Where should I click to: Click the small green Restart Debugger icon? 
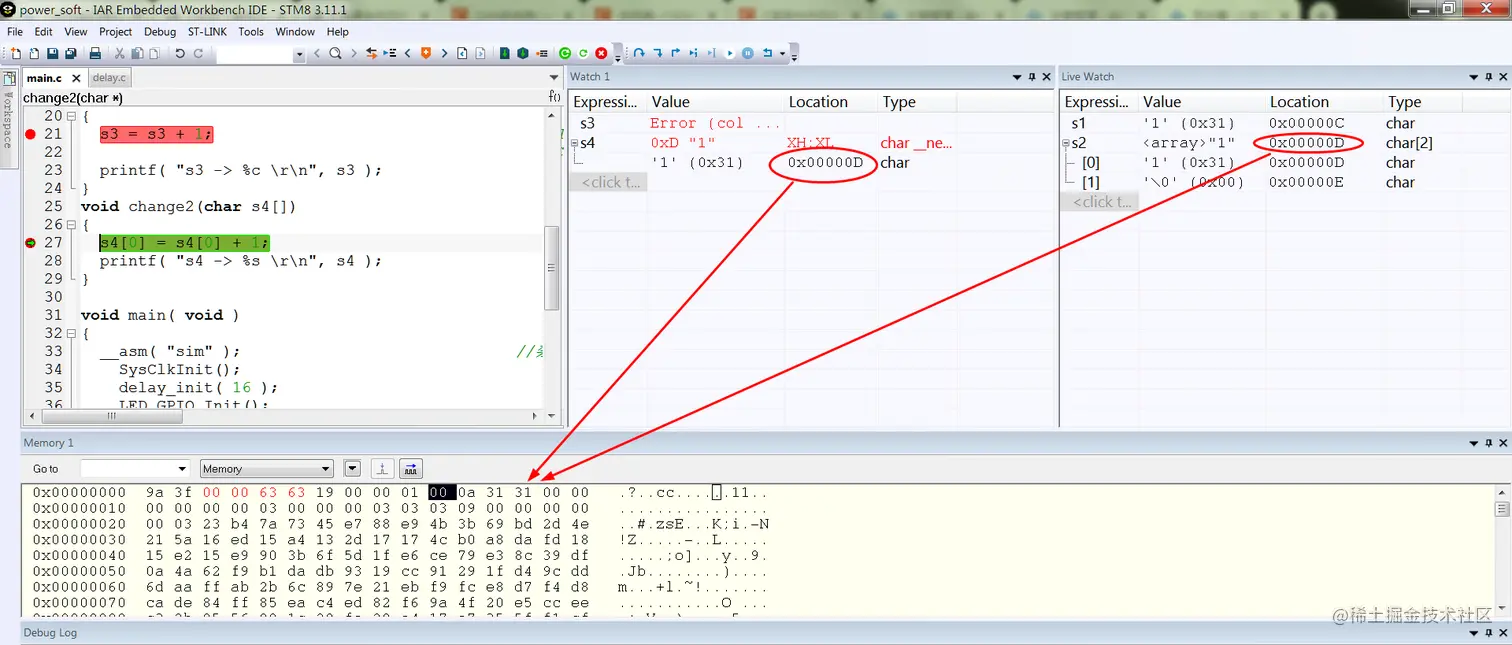pyautogui.click(x=583, y=53)
